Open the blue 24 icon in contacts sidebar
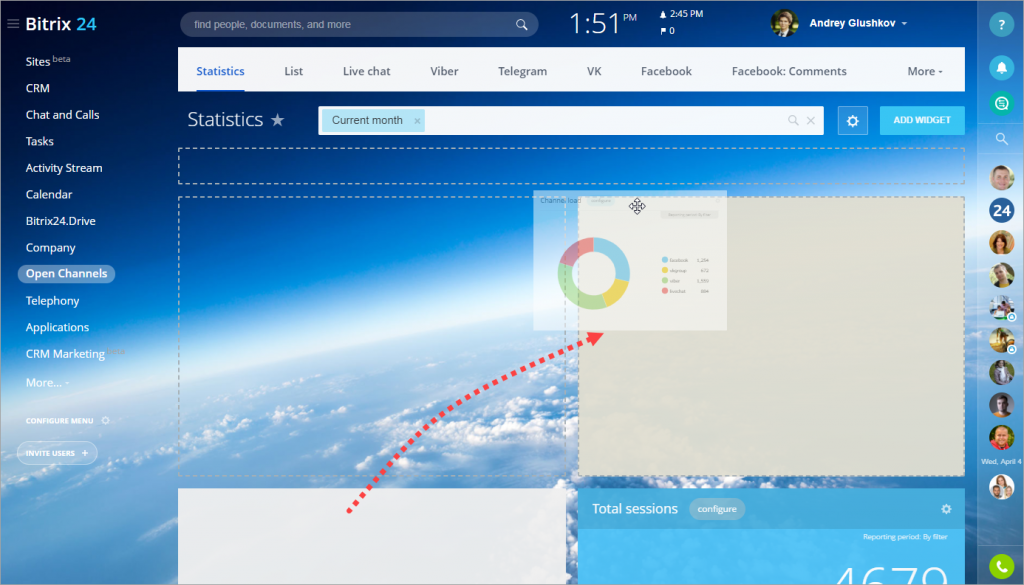The height and width of the screenshot is (585, 1024). coord(1001,210)
